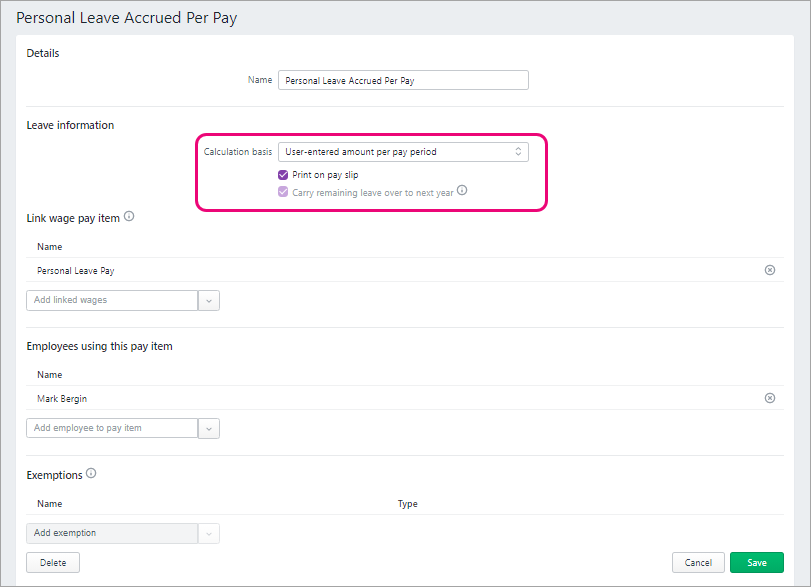Expand Add employee to pay item arrow
This screenshot has height=587, width=811.
coord(209,428)
